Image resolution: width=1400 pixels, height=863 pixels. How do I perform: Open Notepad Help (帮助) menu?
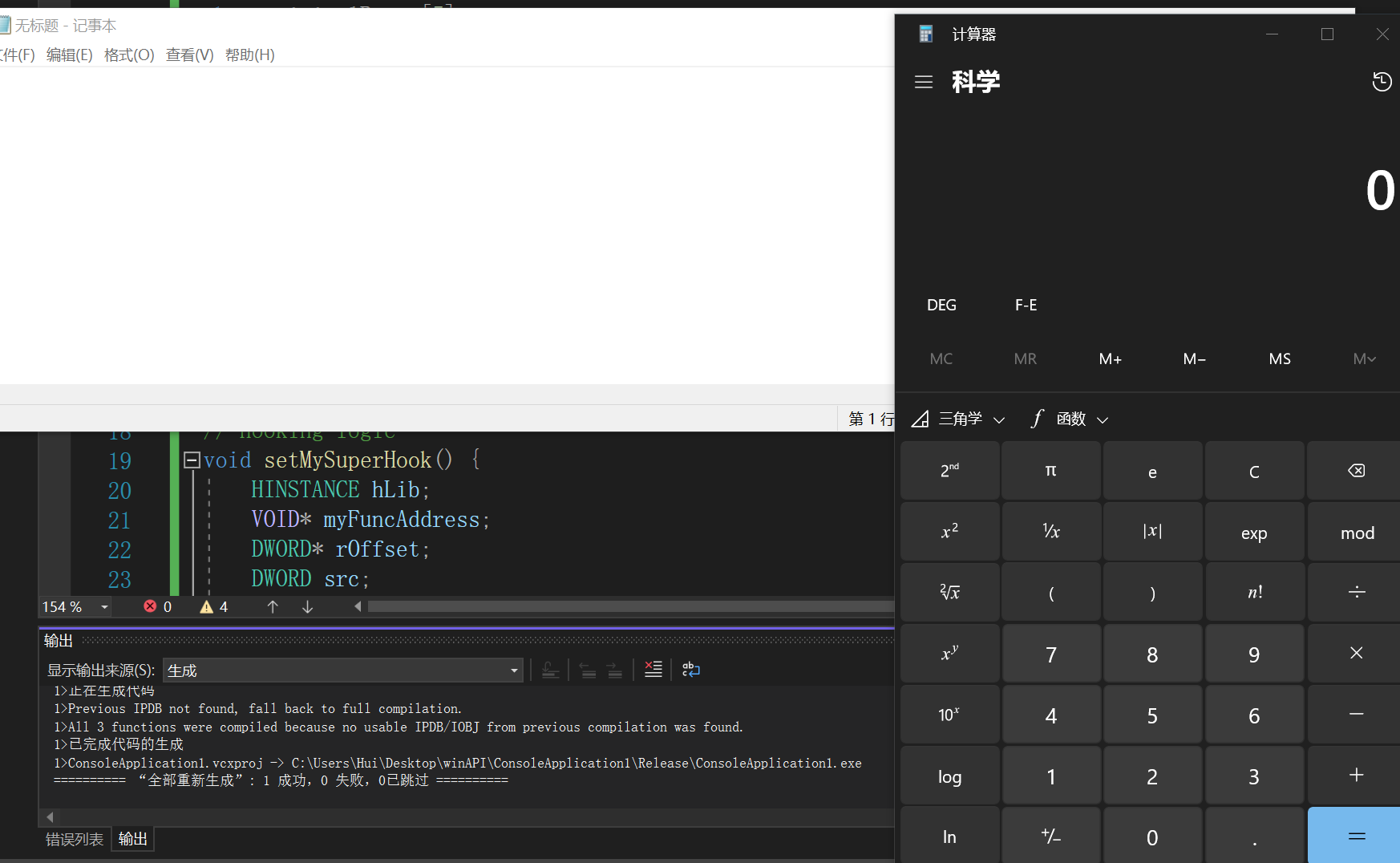click(x=250, y=55)
